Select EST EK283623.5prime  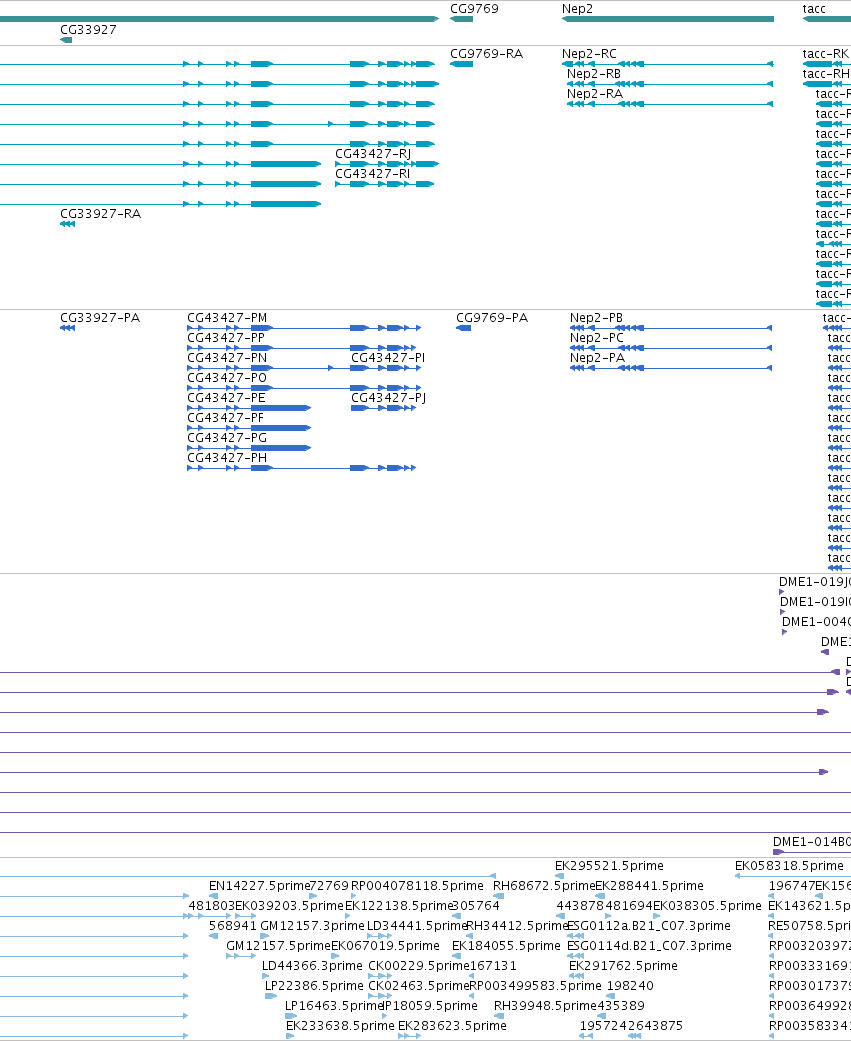[452, 1025]
